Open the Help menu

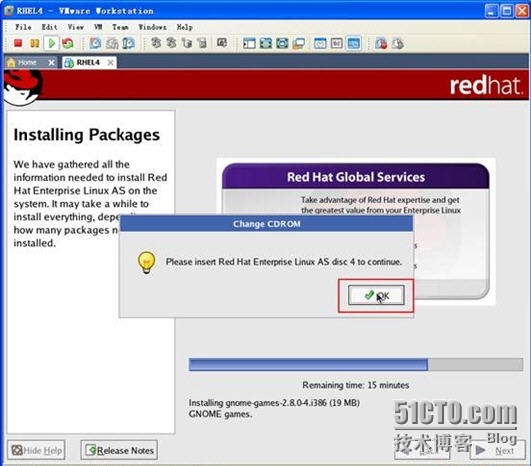tap(185, 27)
